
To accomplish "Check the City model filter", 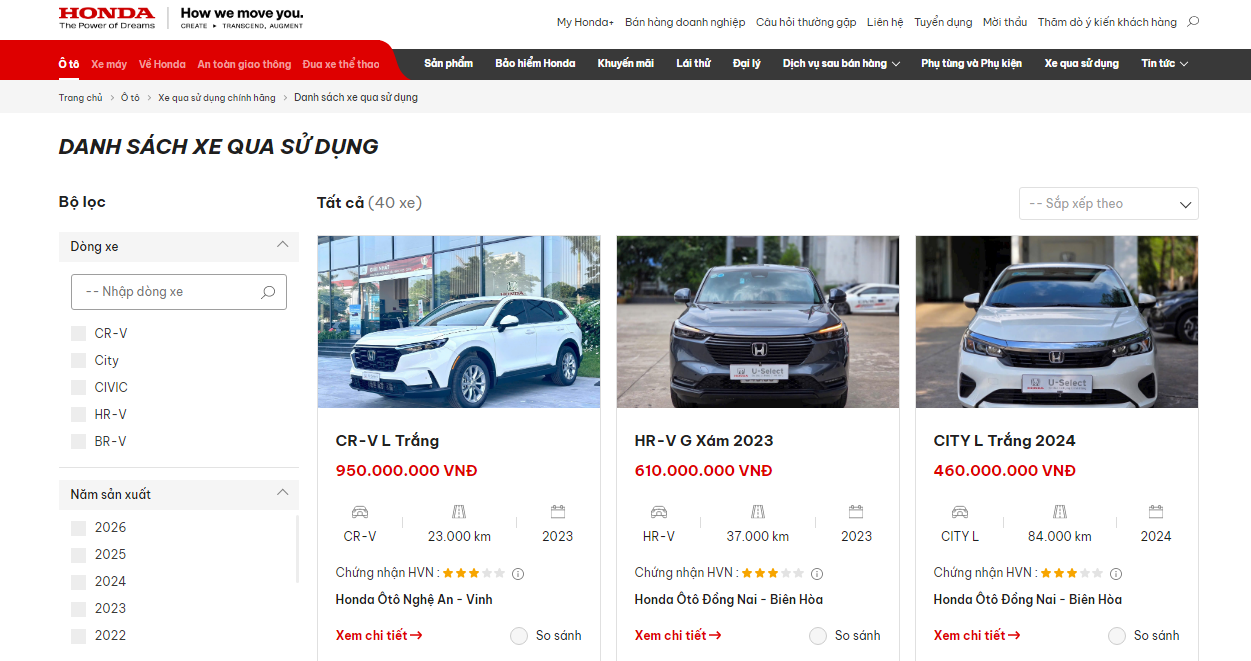I will (x=78, y=360).
